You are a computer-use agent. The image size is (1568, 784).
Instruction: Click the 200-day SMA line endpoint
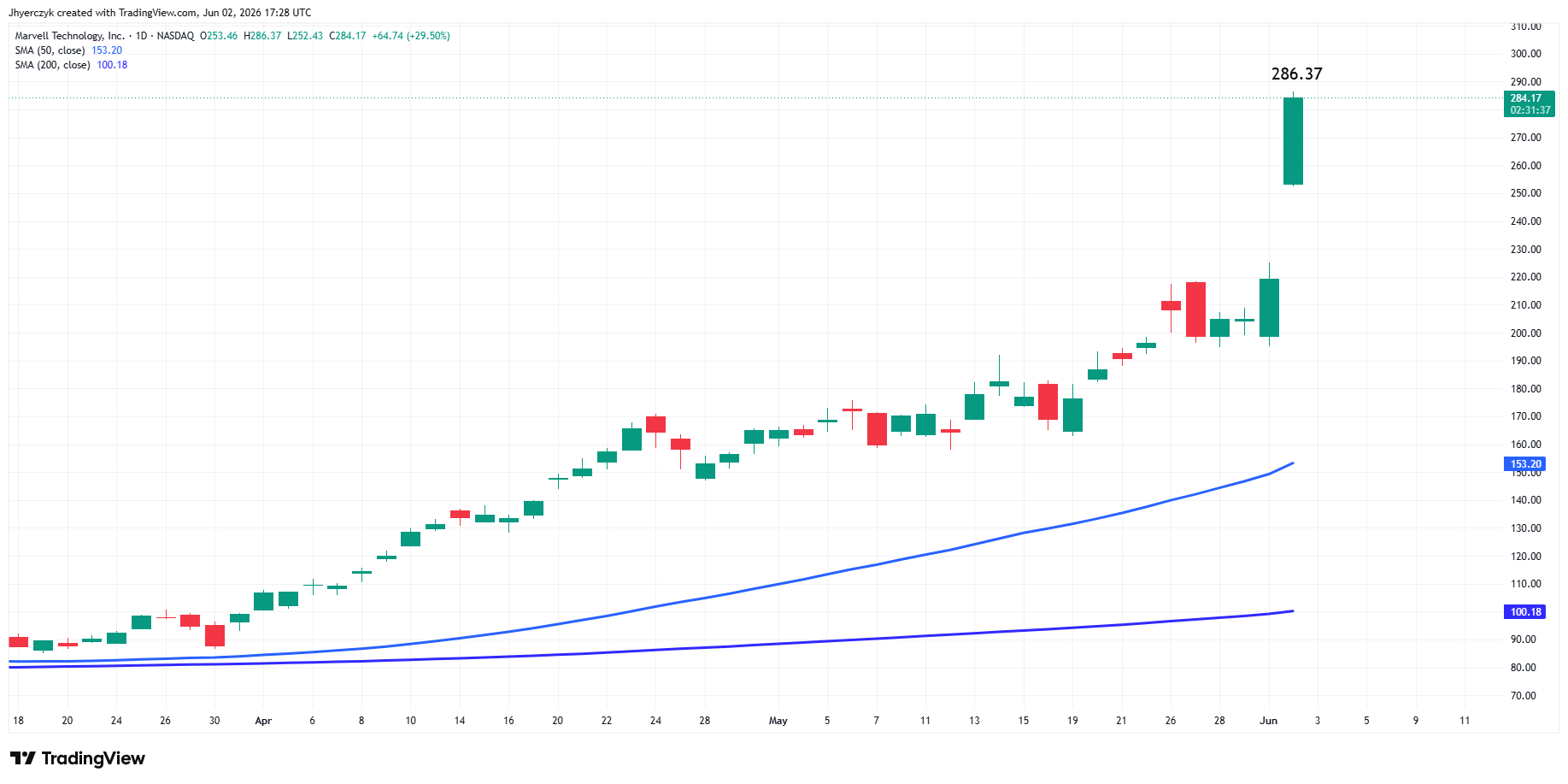coord(1293,611)
